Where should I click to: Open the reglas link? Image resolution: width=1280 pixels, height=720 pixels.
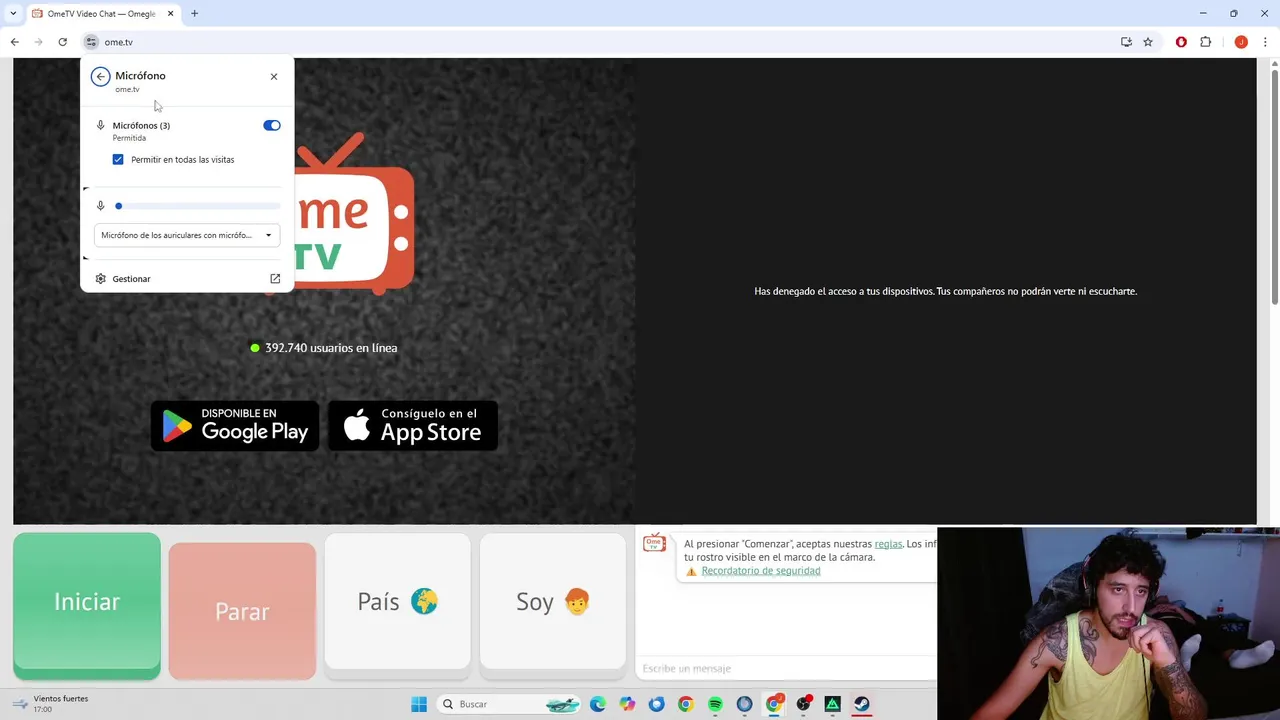tap(888, 544)
